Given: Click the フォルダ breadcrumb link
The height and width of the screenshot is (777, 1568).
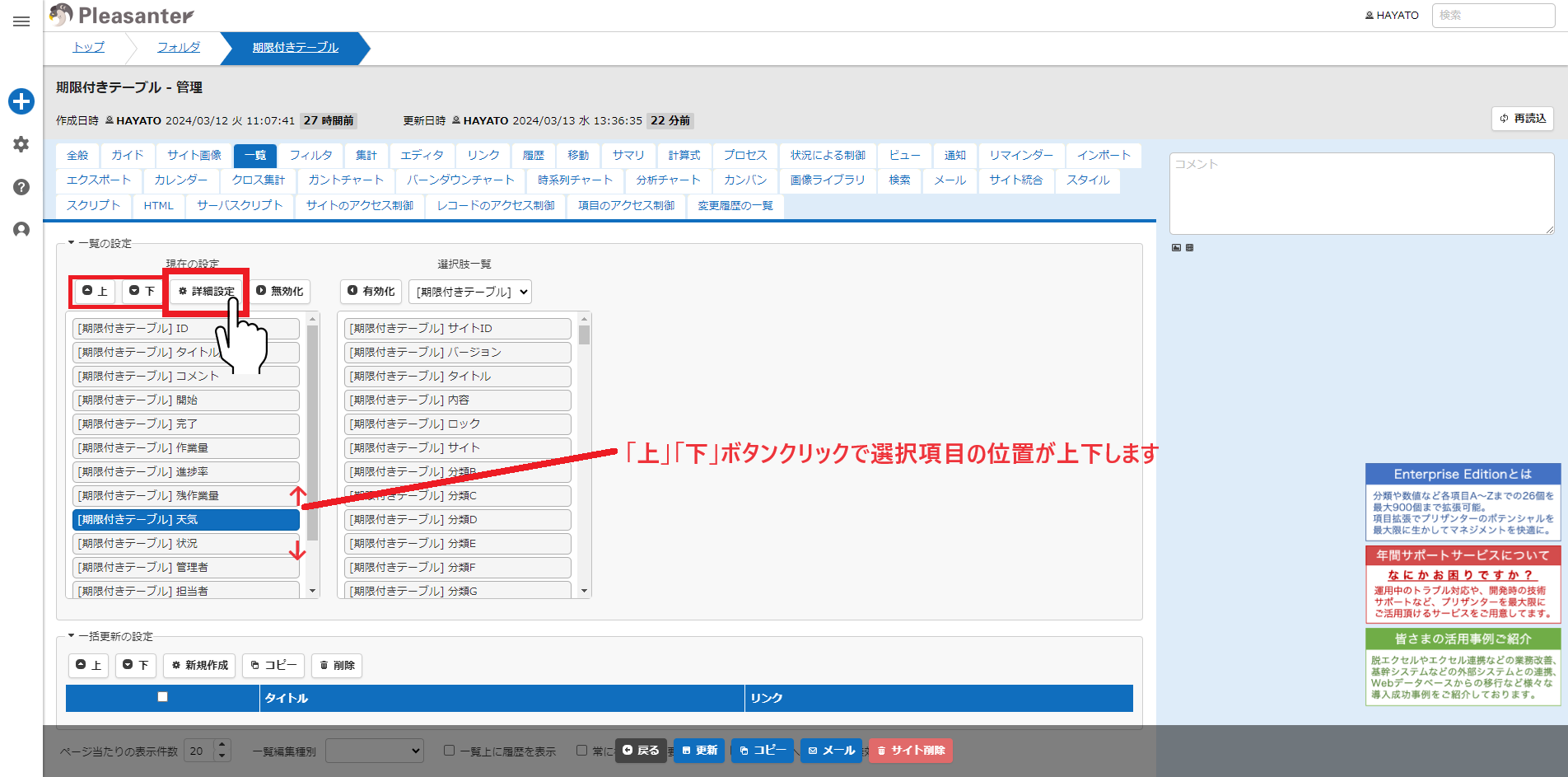Looking at the screenshot, I should [x=179, y=47].
